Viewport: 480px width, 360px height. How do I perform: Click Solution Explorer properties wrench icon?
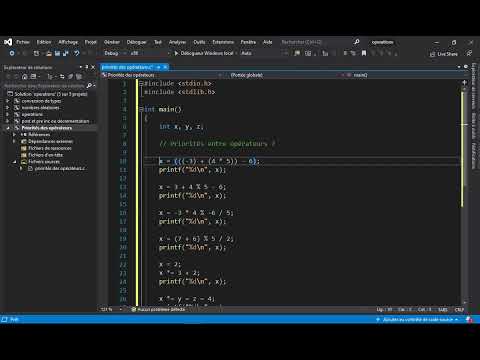click(70, 77)
